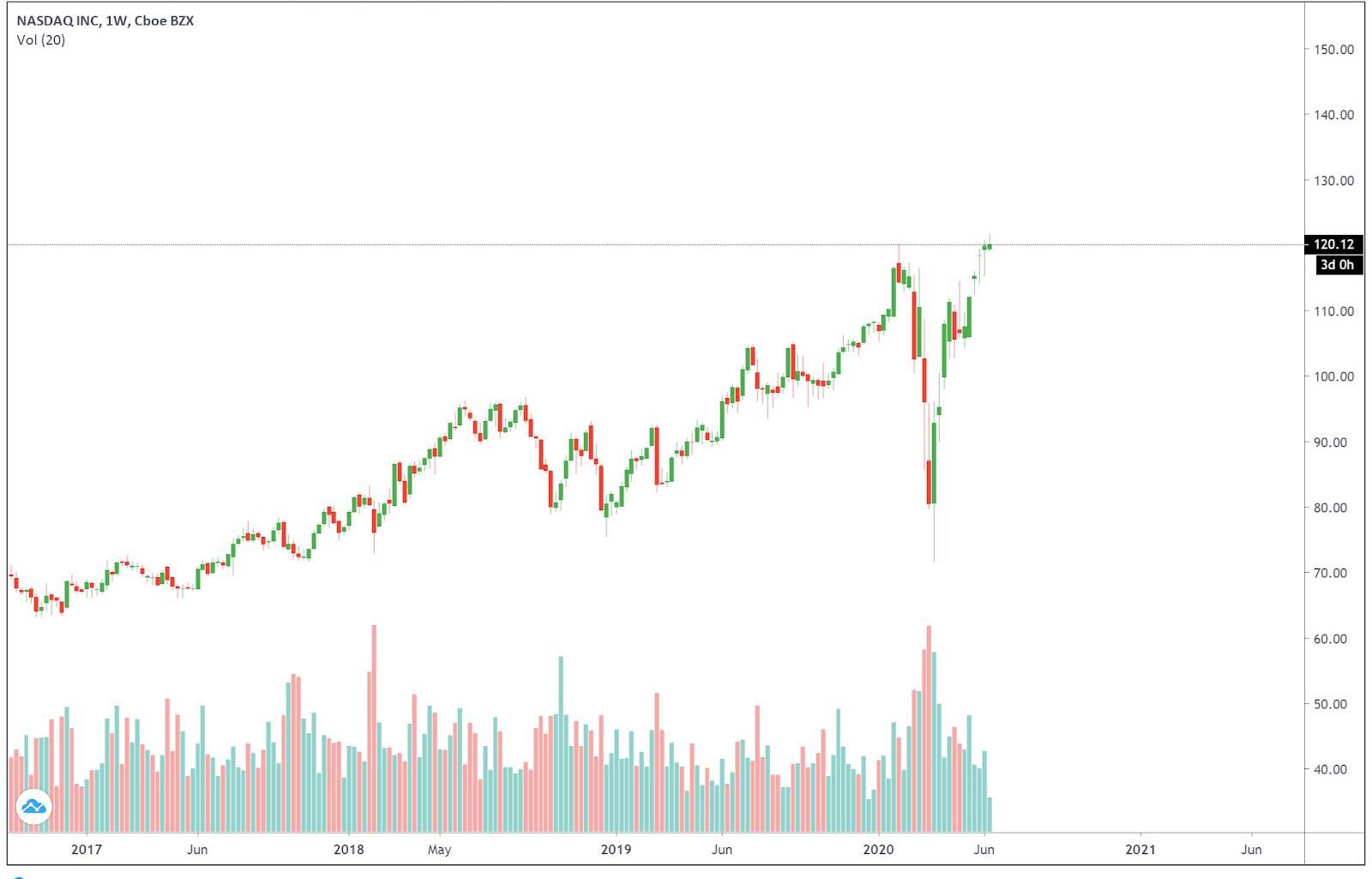Image resolution: width=1372 pixels, height=879 pixels.
Task: Click the 2019 time axis label
Action: (x=616, y=850)
